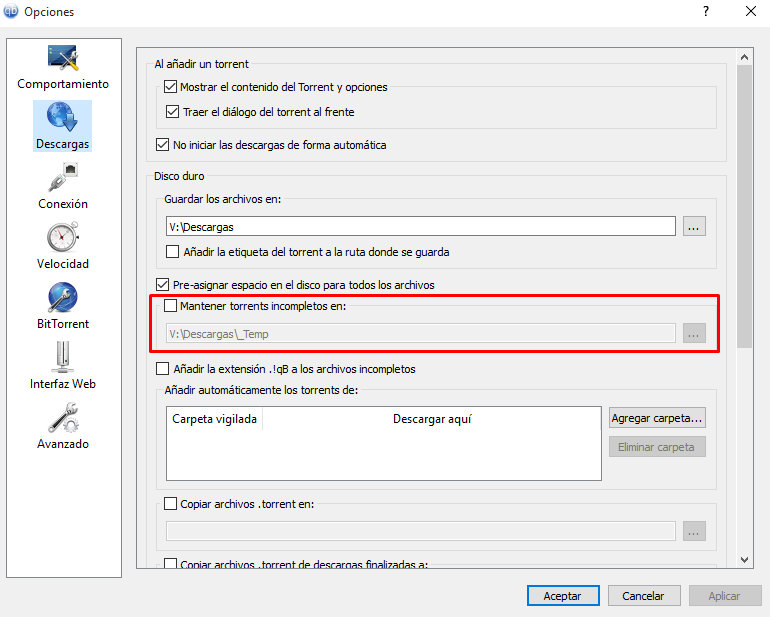Open the Velocidad stopwatch icon
This screenshot has height=617, width=770.
(x=63, y=237)
